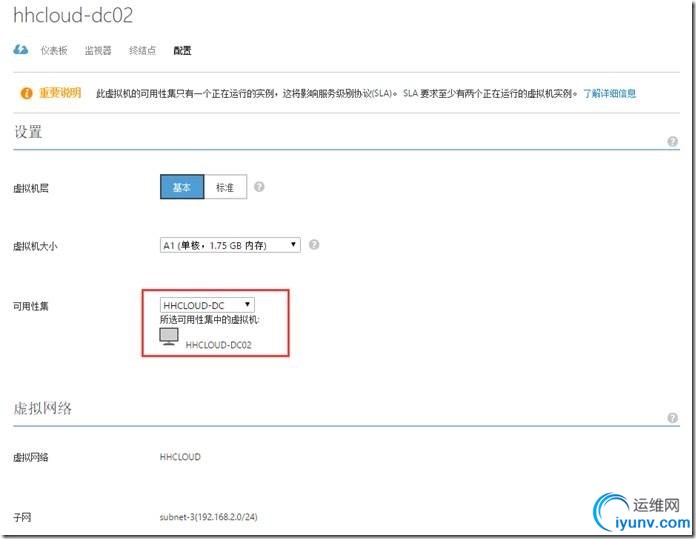Click the 虚拟机大小 label

(35, 246)
